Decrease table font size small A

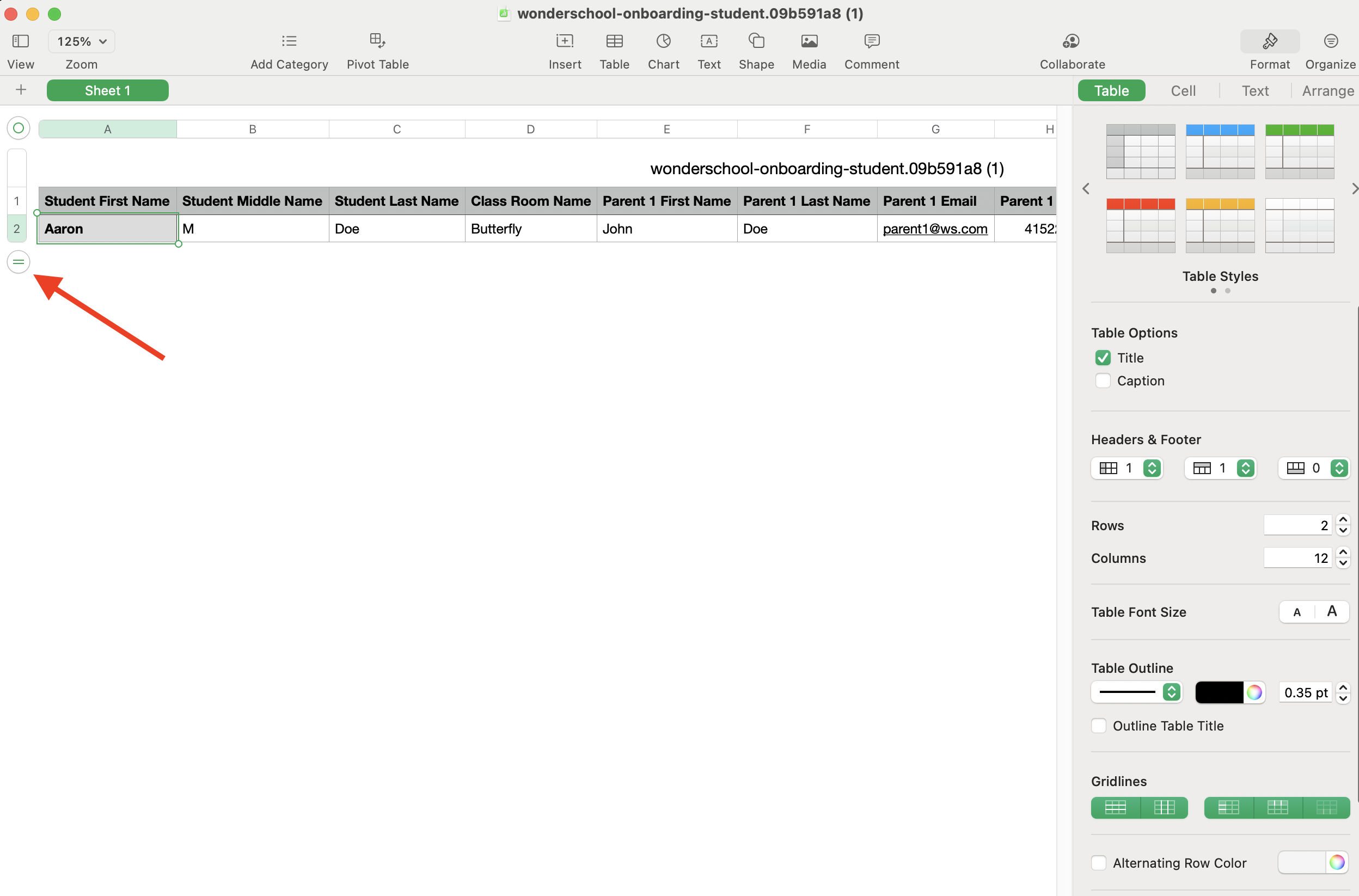coord(1297,612)
